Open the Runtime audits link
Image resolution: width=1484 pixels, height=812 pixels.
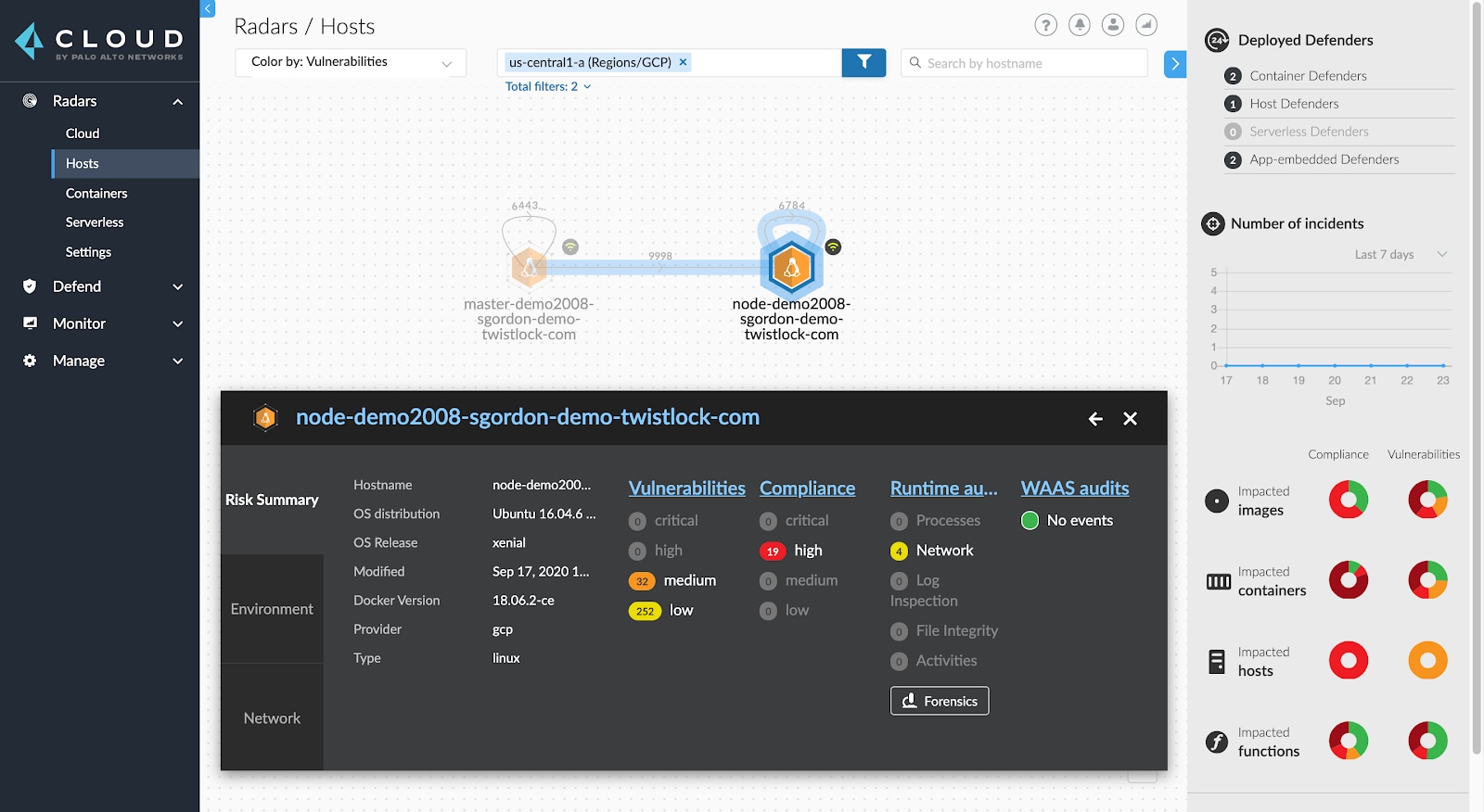[944, 488]
